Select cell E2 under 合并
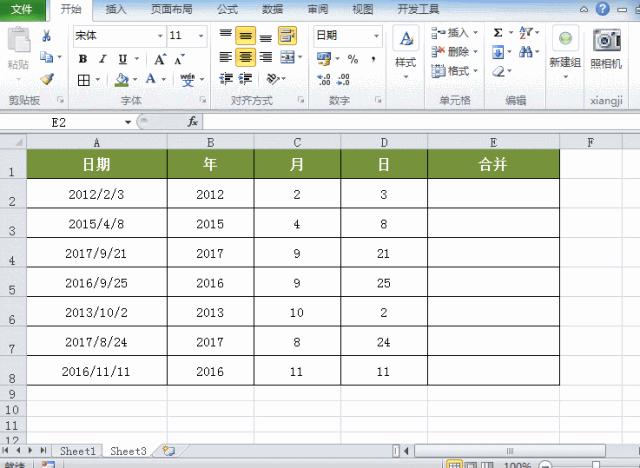Viewport: 640px width, 468px height. pyautogui.click(x=493, y=194)
